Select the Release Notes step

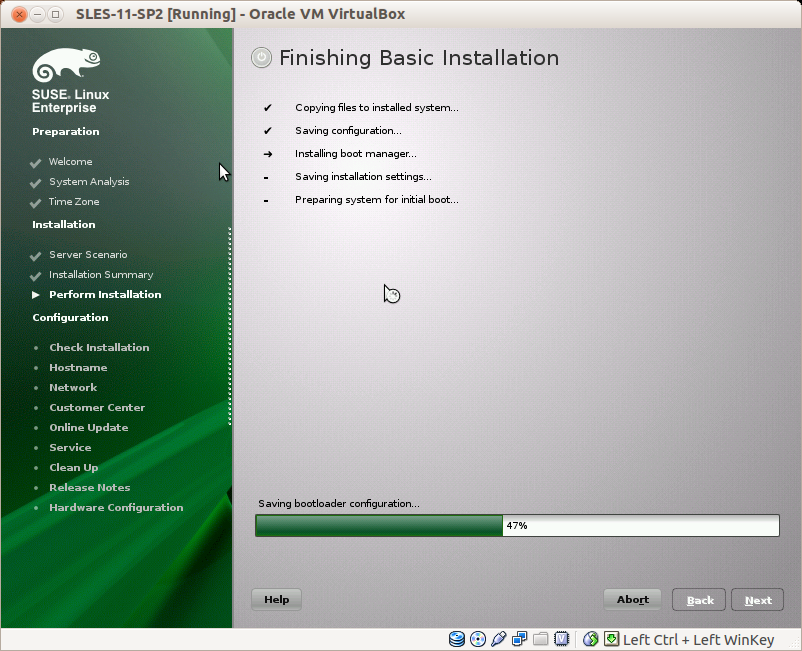pos(90,487)
